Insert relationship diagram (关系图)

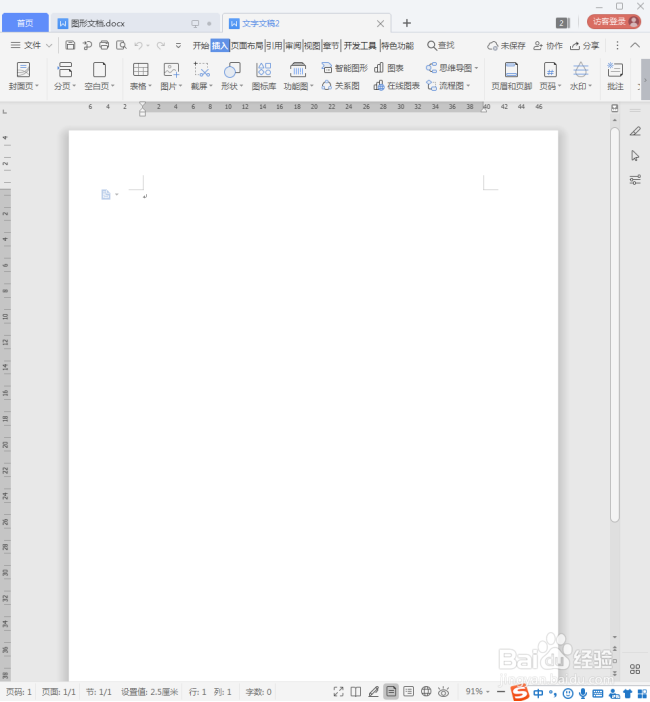[341, 86]
